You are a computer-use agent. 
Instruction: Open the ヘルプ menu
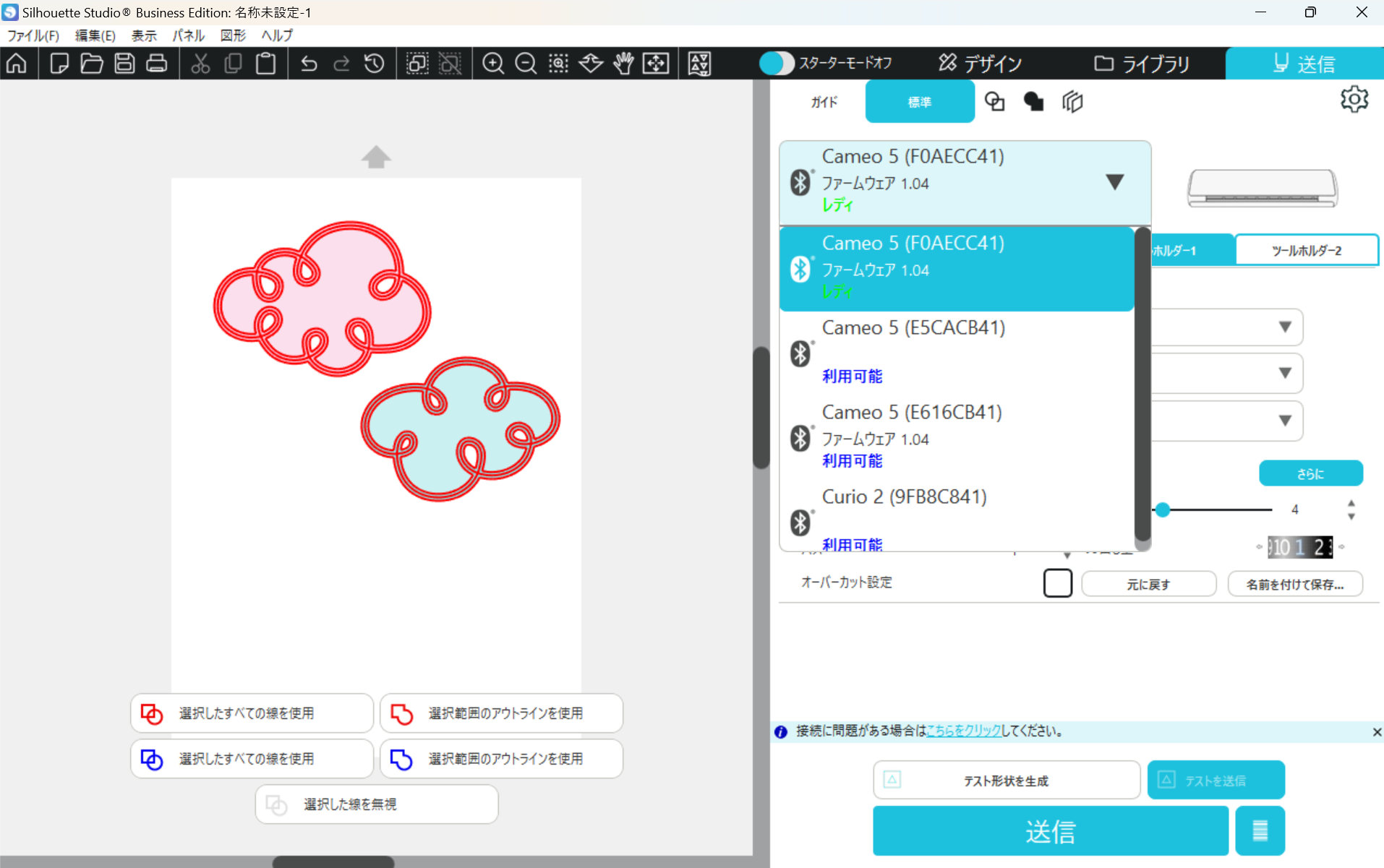click(x=277, y=35)
